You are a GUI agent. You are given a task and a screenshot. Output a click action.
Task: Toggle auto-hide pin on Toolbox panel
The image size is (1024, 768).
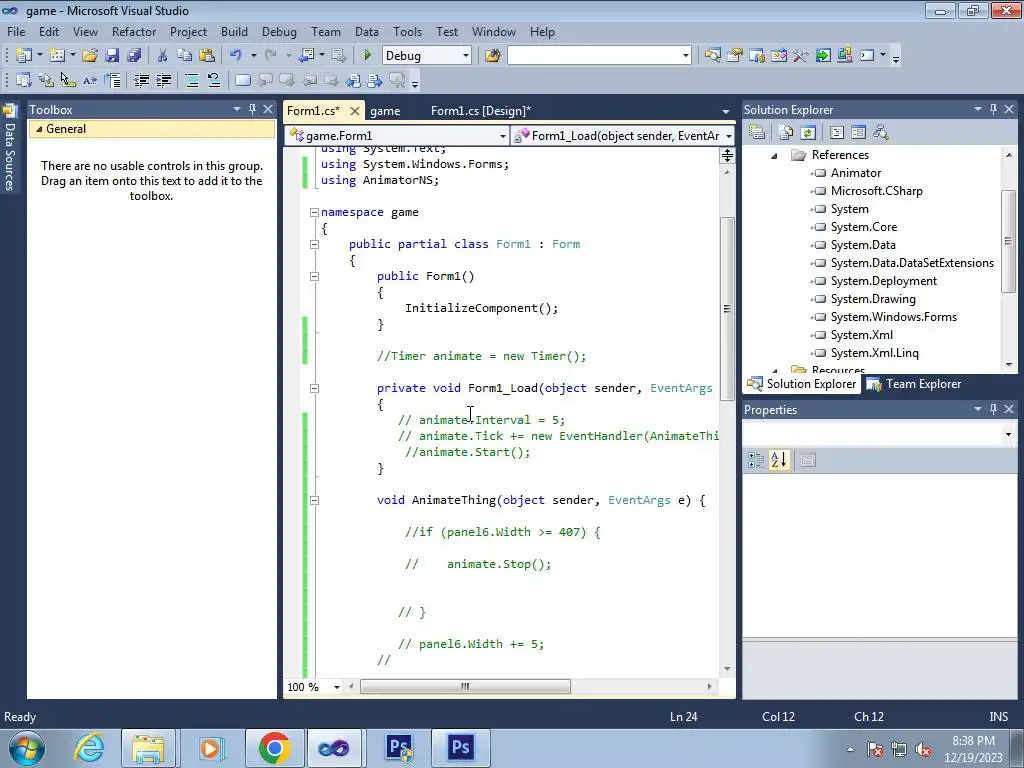click(x=252, y=109)
